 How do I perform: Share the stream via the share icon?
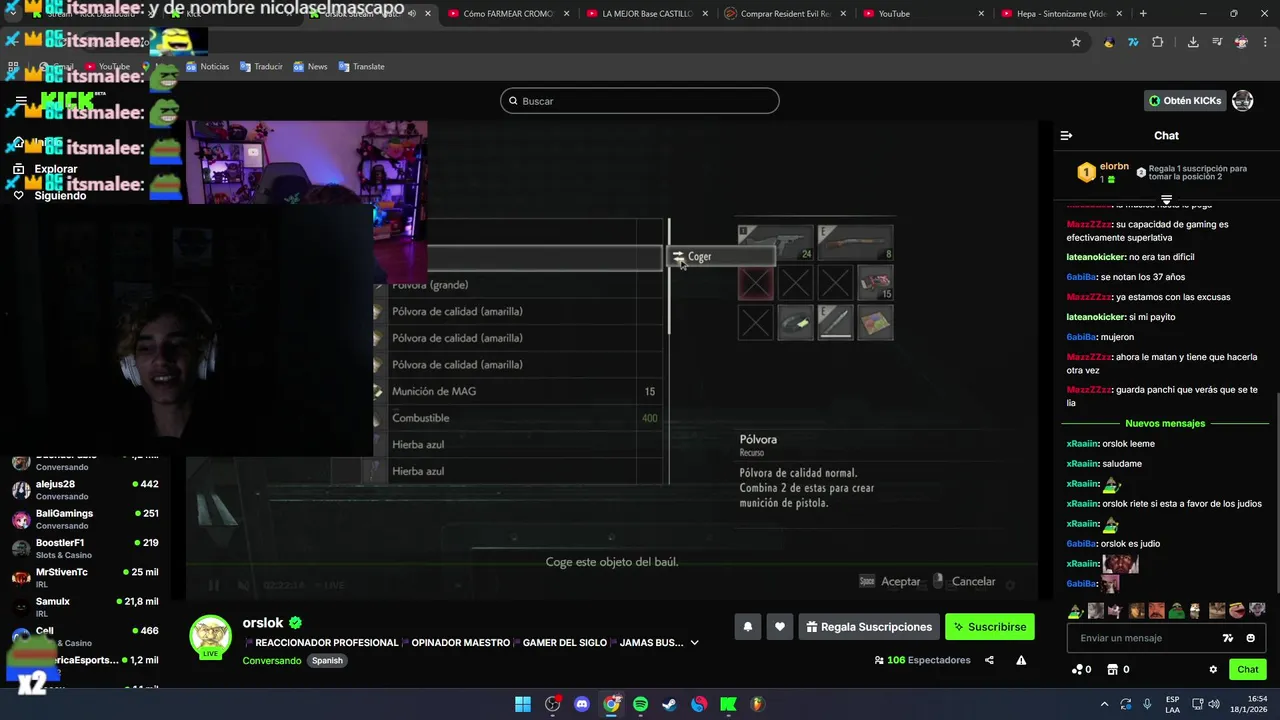[x=989, y=660]
